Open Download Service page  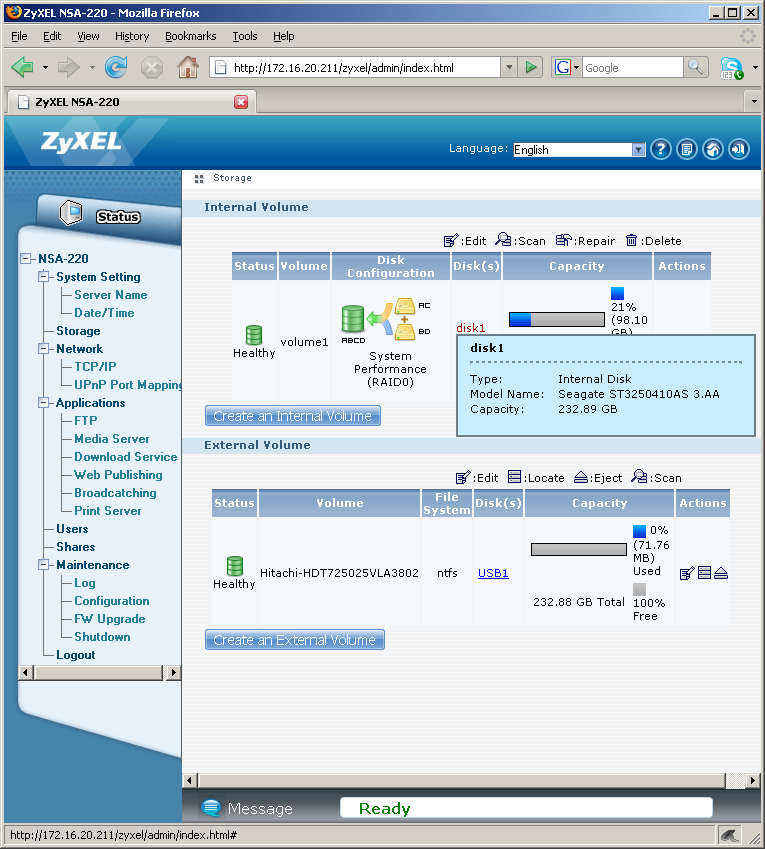click(126, 457)
